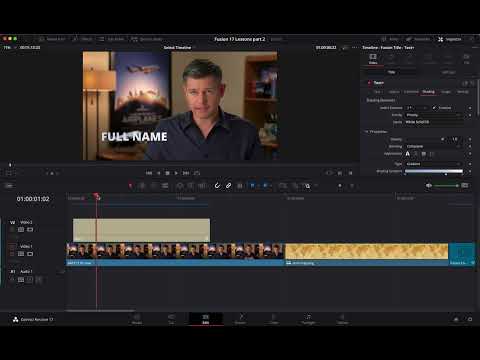Play the timeline forward
The height and width of the screenshot is (360, 480).
pyautogui.click(x=176, y=173)
